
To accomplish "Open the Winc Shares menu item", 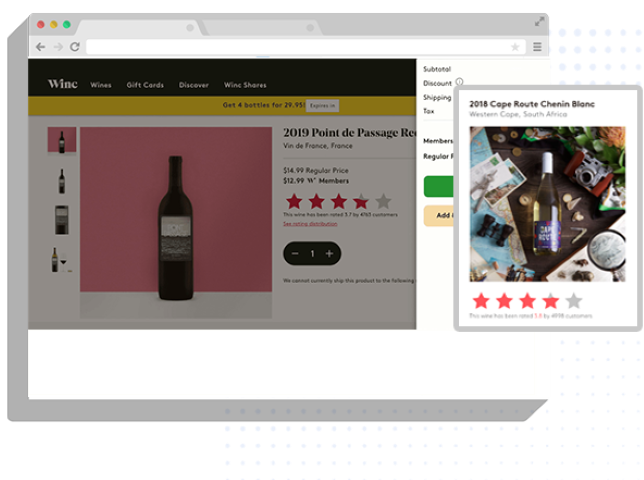I will click(245, 85).
